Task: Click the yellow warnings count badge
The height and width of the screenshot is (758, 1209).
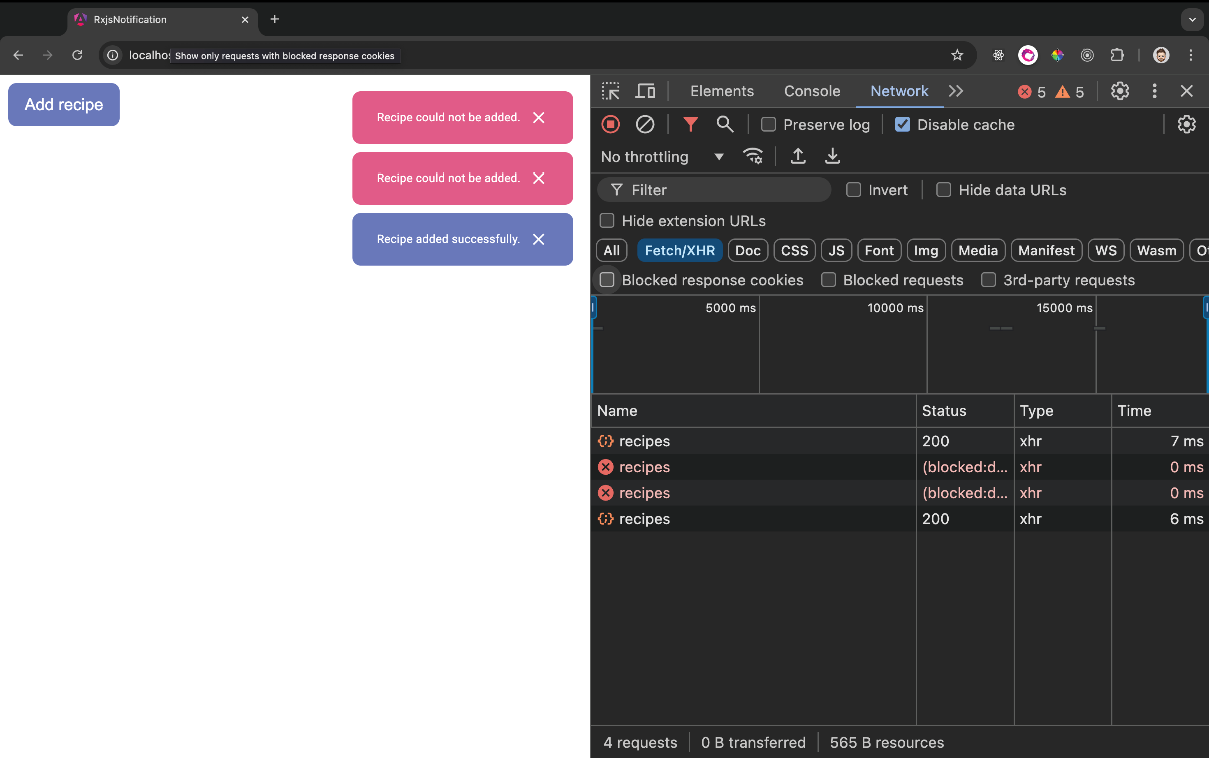Action: click(1069, 92)
